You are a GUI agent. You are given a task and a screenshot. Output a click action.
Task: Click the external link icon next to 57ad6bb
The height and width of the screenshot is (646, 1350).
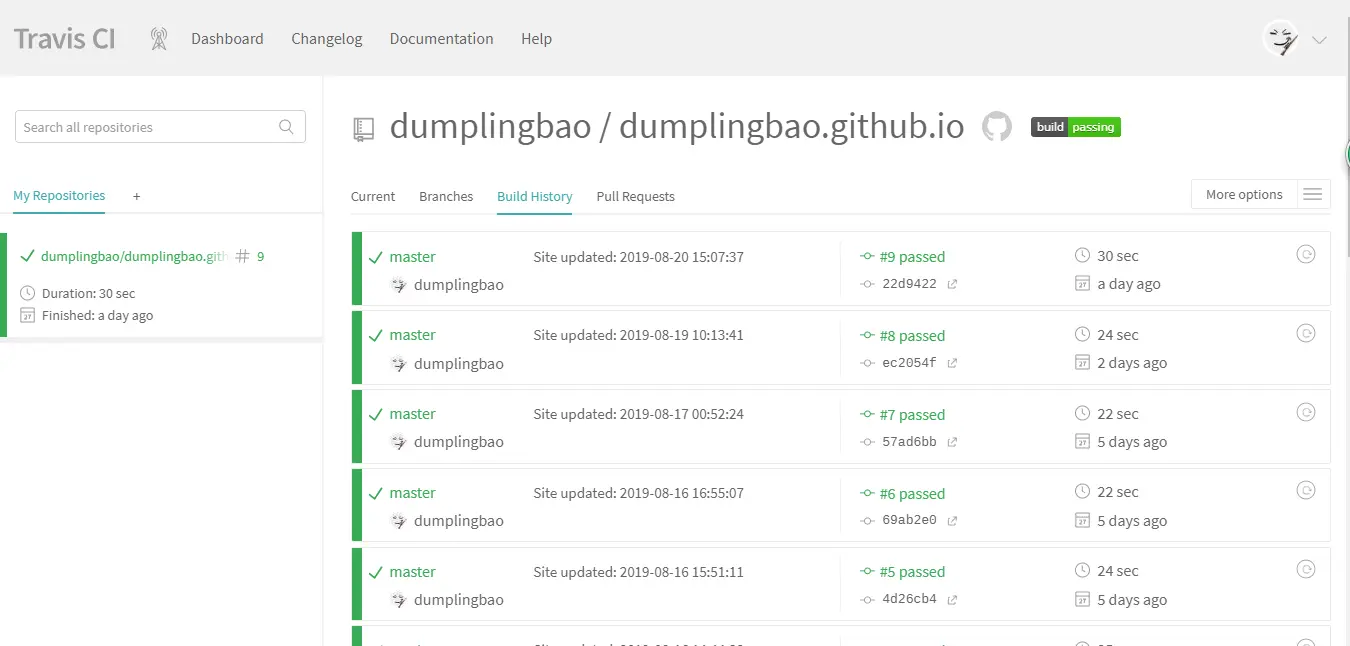click(952, 442)
